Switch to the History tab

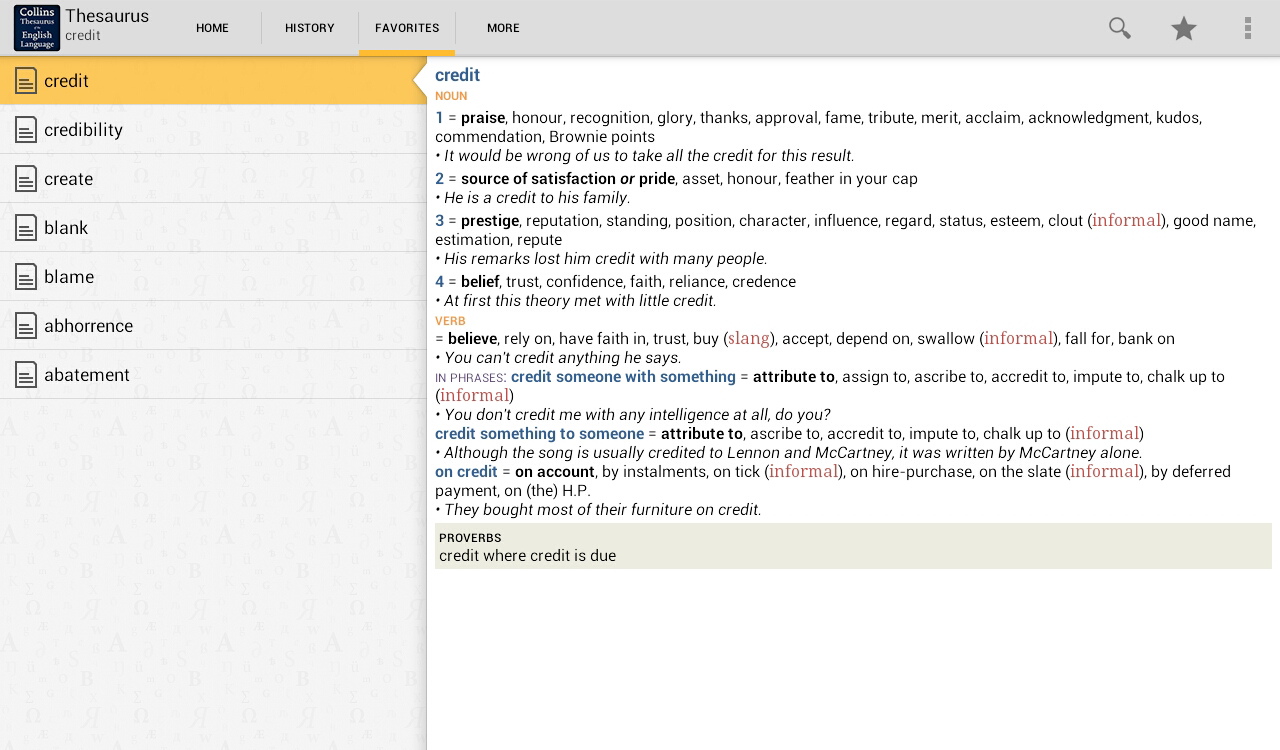tap(309, 28)
